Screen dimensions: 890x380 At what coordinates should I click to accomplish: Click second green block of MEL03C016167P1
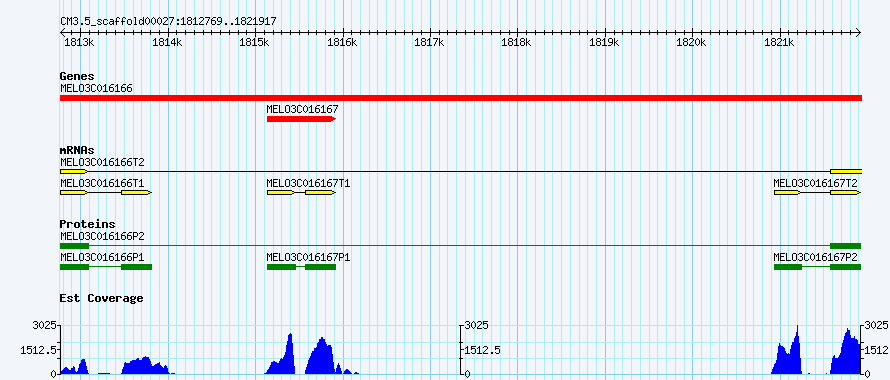point(321,266)
